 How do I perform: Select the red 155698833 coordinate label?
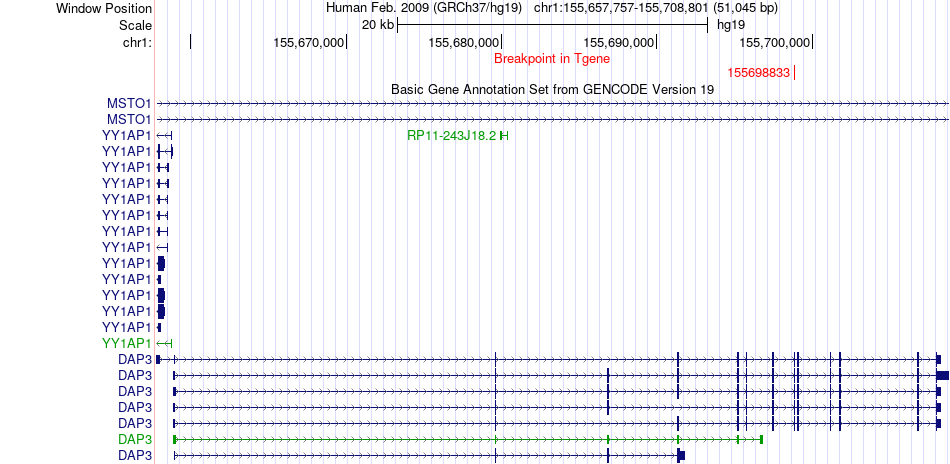759,73
